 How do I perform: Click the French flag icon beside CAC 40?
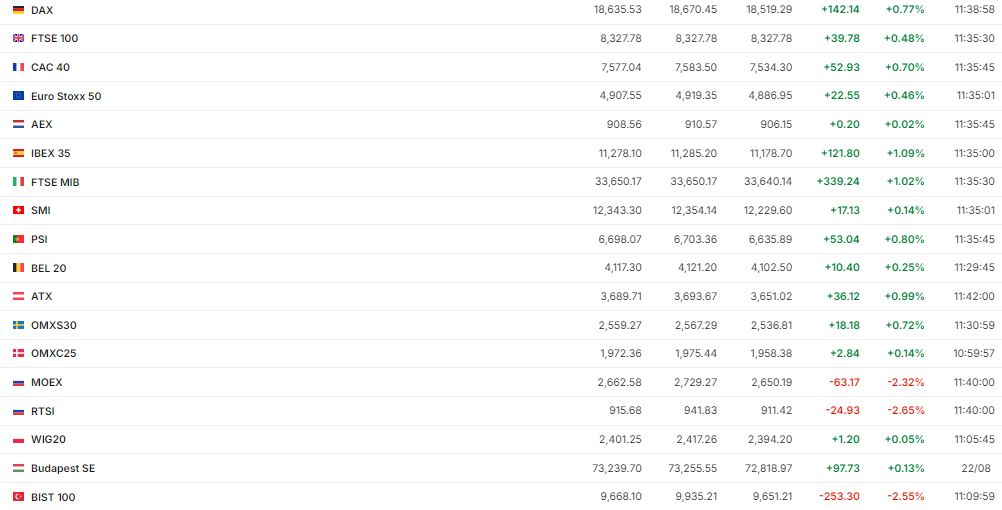pyautogui.click(x=18, y=67)
